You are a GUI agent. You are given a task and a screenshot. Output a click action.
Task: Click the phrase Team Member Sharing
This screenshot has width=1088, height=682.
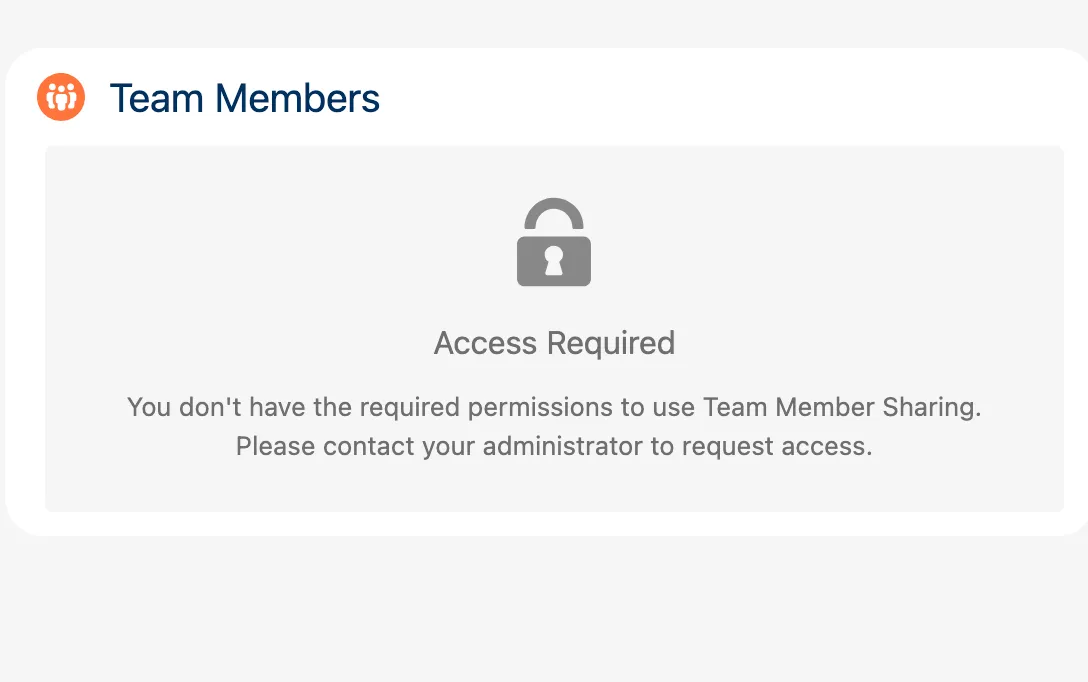(x=842, y=407)
